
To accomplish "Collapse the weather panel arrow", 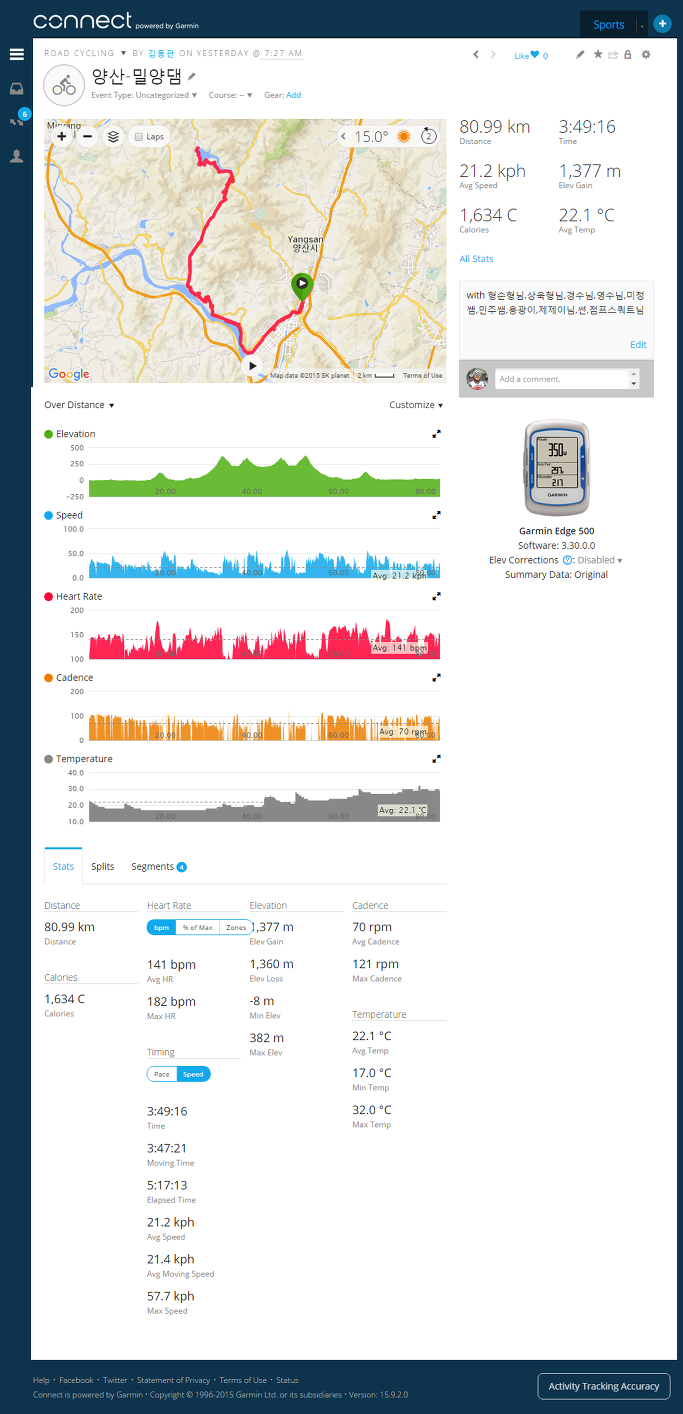I will pyautogui.click(x=344, y=136).
